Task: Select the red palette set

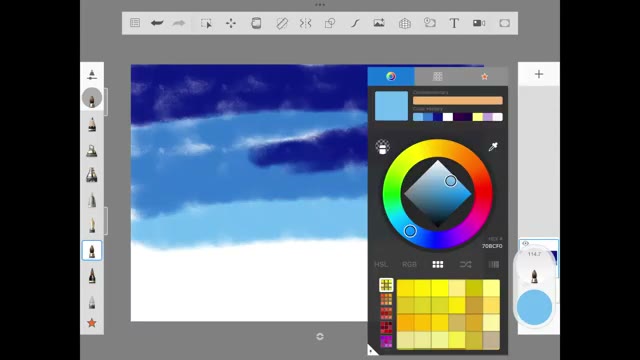Action: pyautogui.click(x=386, y=313)
